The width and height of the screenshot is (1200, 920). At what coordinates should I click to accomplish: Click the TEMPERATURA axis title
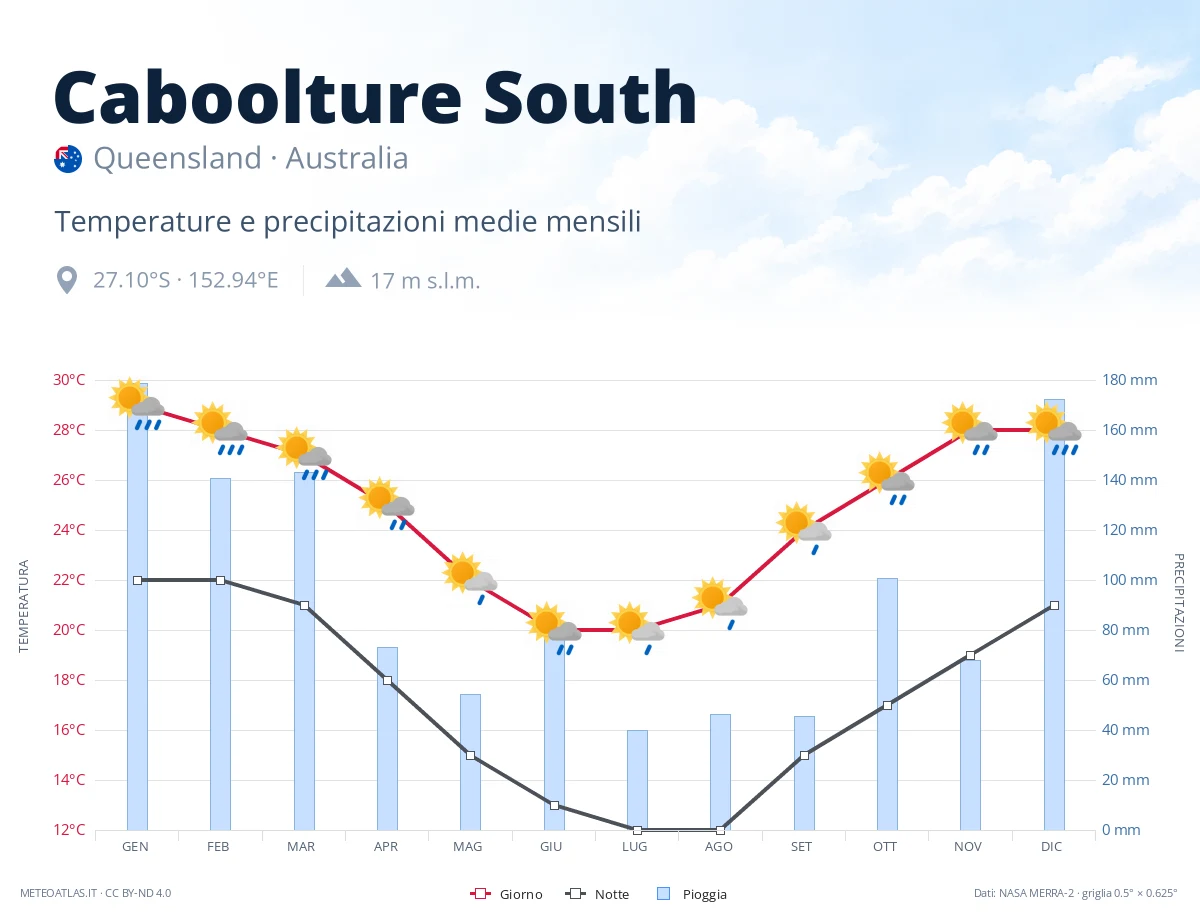[24, 606]
